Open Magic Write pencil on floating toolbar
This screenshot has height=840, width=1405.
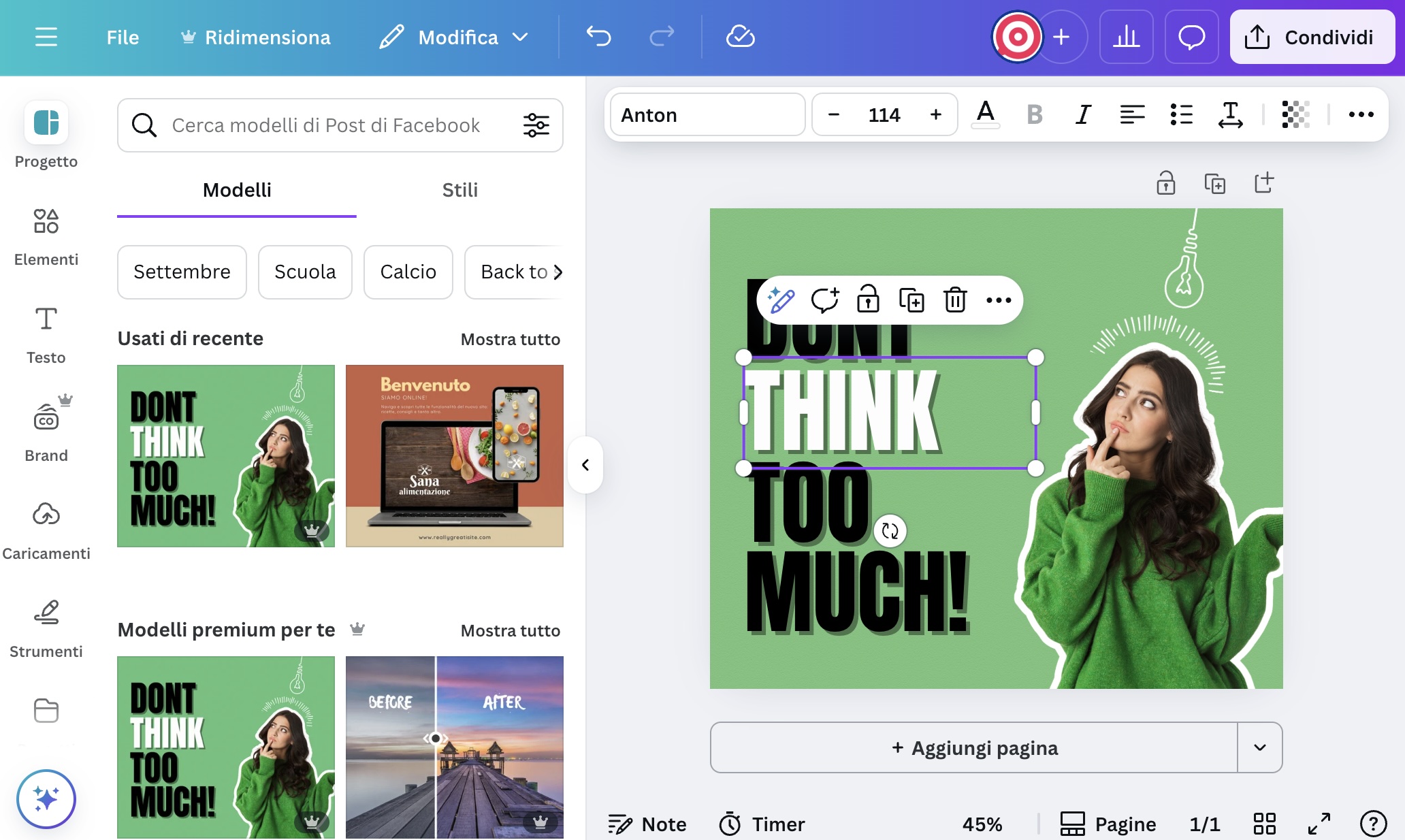click(781, 300)
